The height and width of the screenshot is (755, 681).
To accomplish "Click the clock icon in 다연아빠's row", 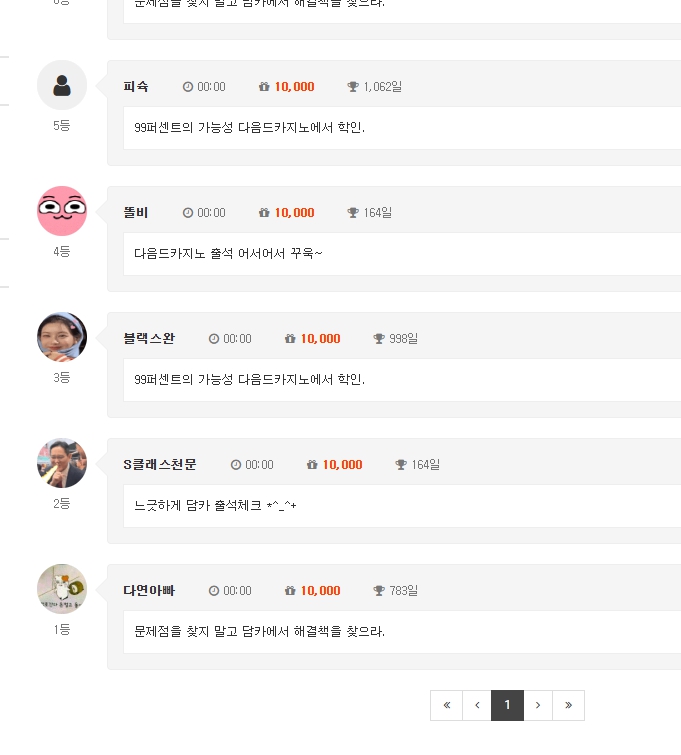I will pos(214,591).
